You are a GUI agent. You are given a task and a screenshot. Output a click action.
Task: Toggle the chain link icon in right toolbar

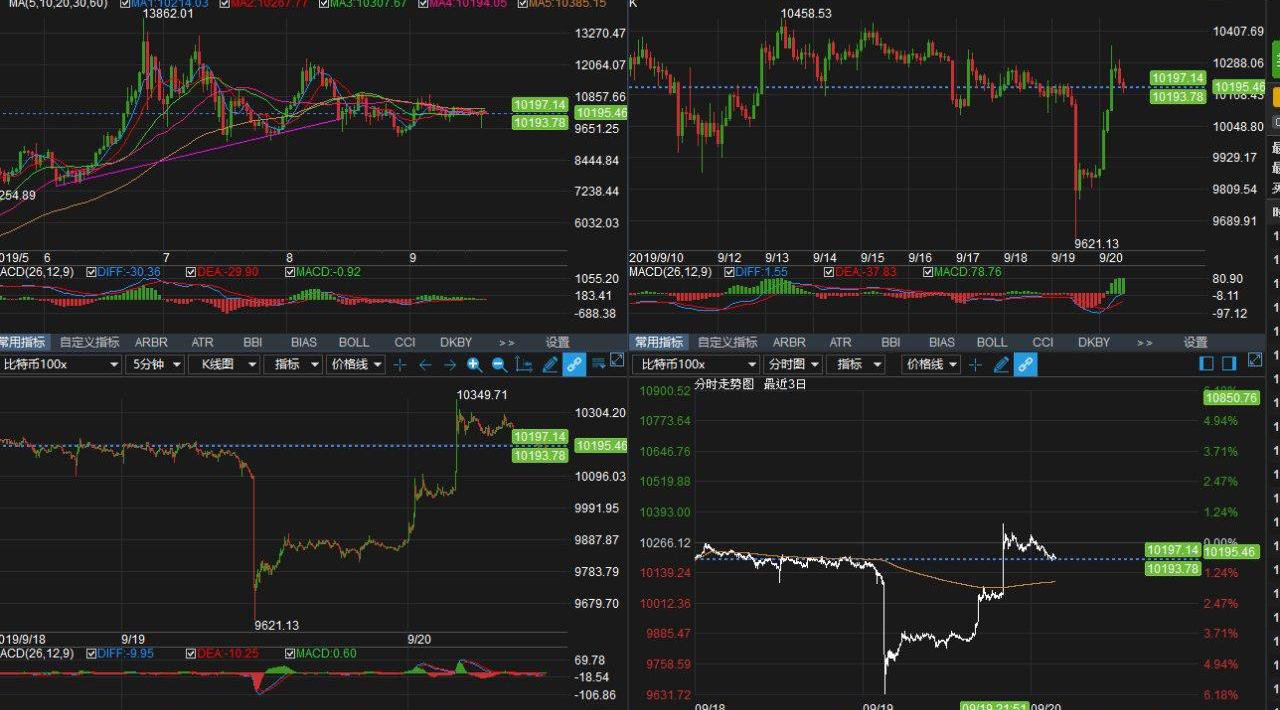coord(1026,365)
